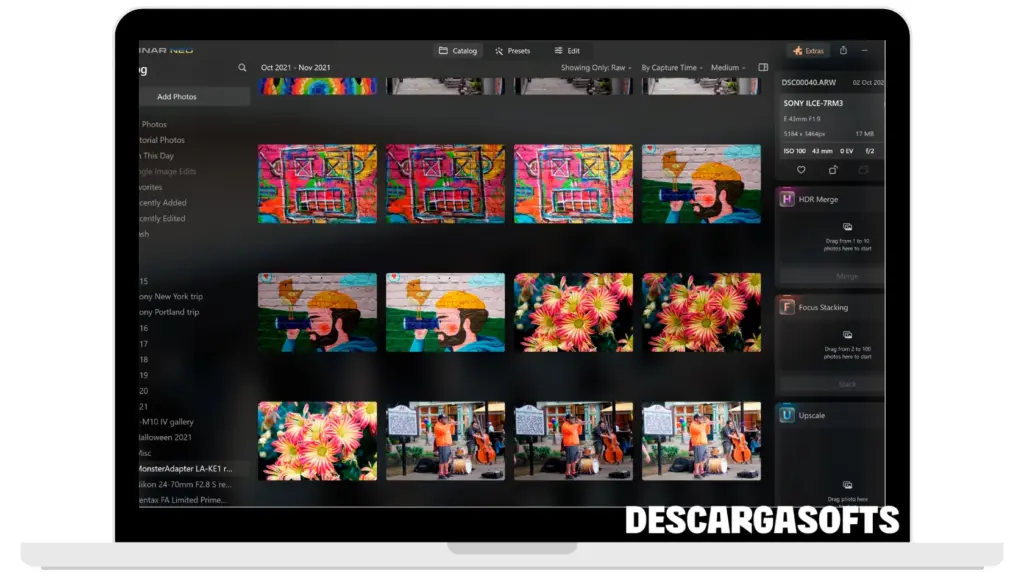Switch to the Presets tab

pos(512,51)
